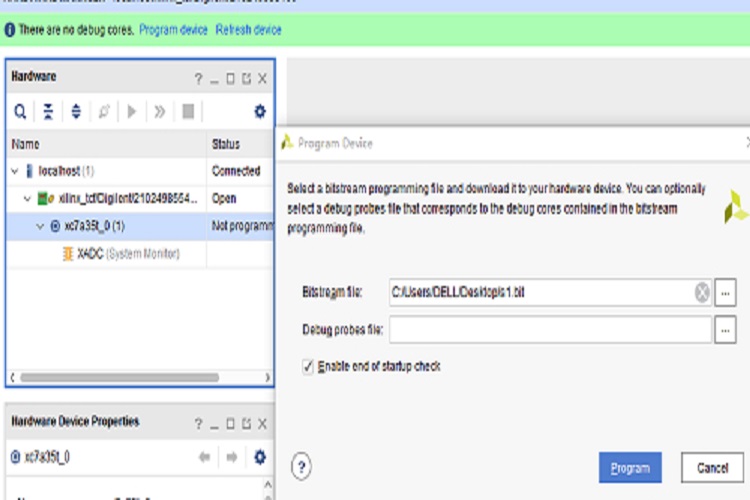Screen dimensions: 750x500
Task: Click into the Debug probes file field
Action: [550, 329]
